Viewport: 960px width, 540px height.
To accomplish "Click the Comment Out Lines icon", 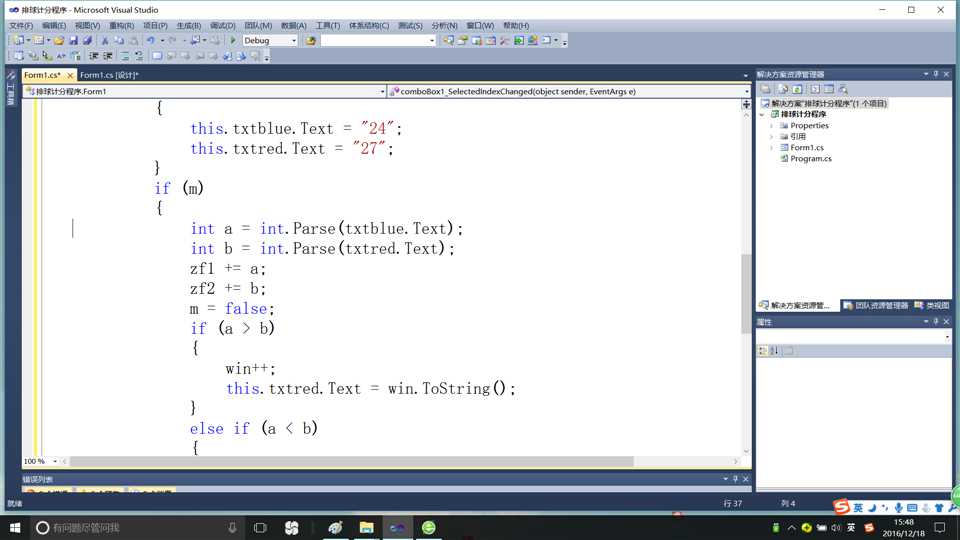I will click(x=125, y=56).
